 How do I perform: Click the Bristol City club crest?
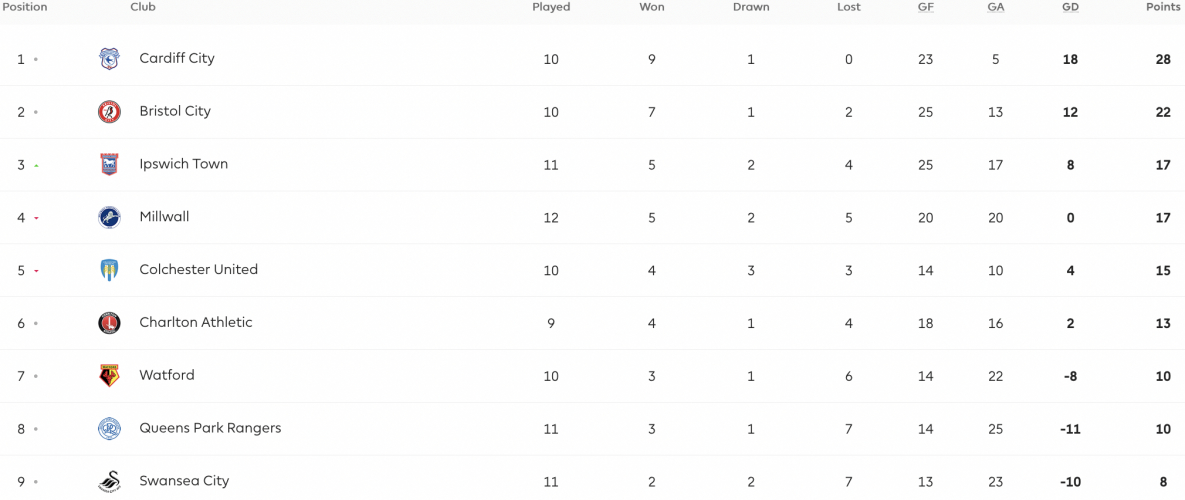(110, 112)
